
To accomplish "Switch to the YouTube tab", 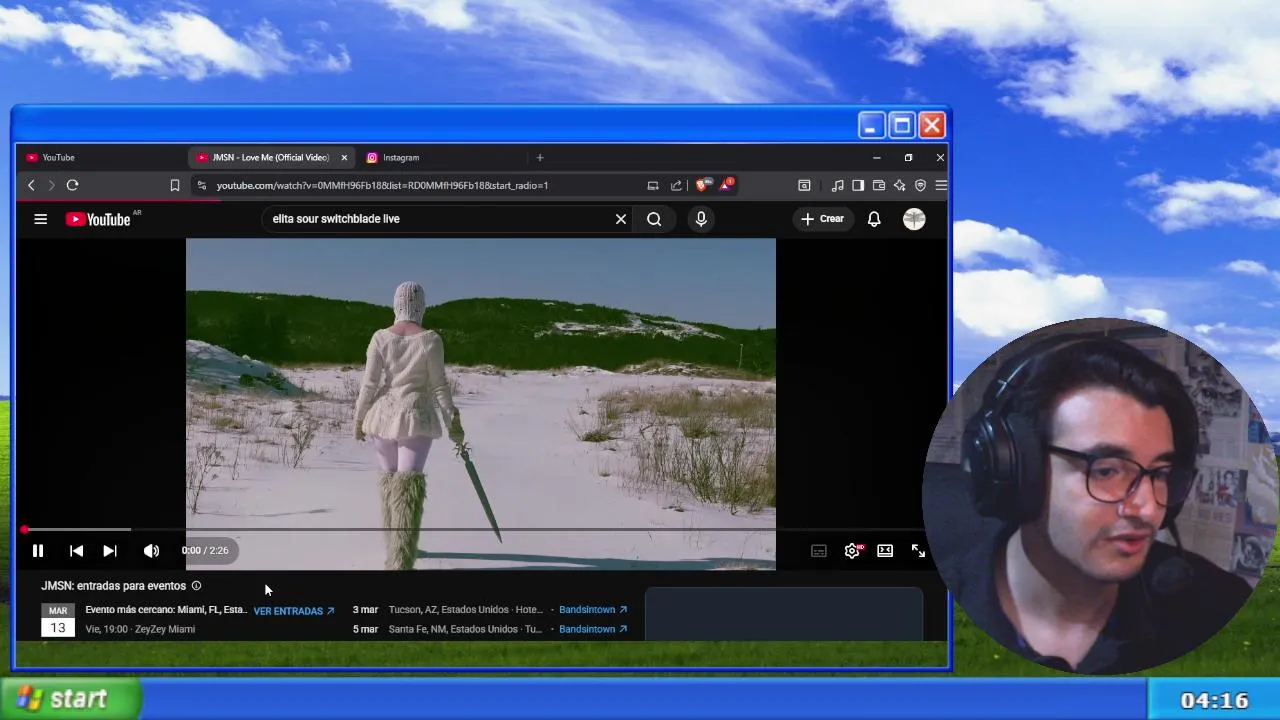I will click(x=100, y=157).
